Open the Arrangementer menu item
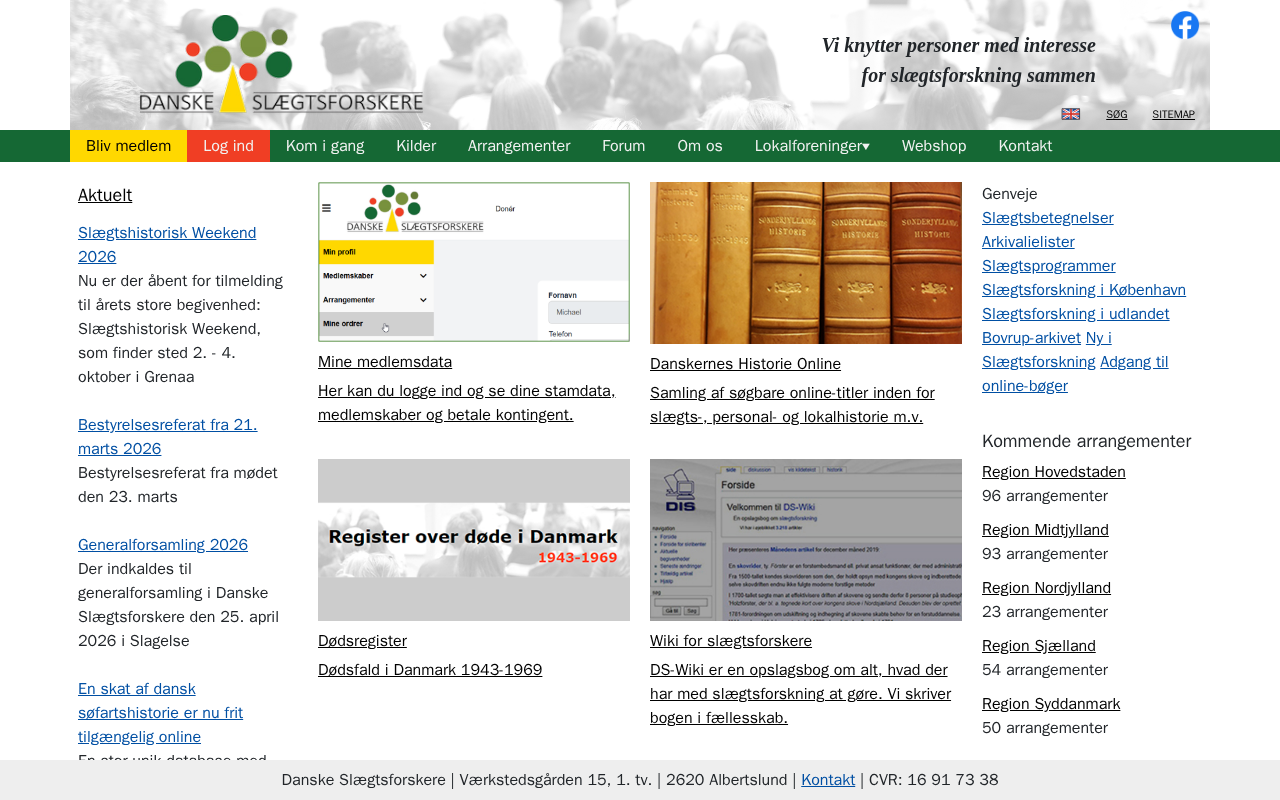 519,146
